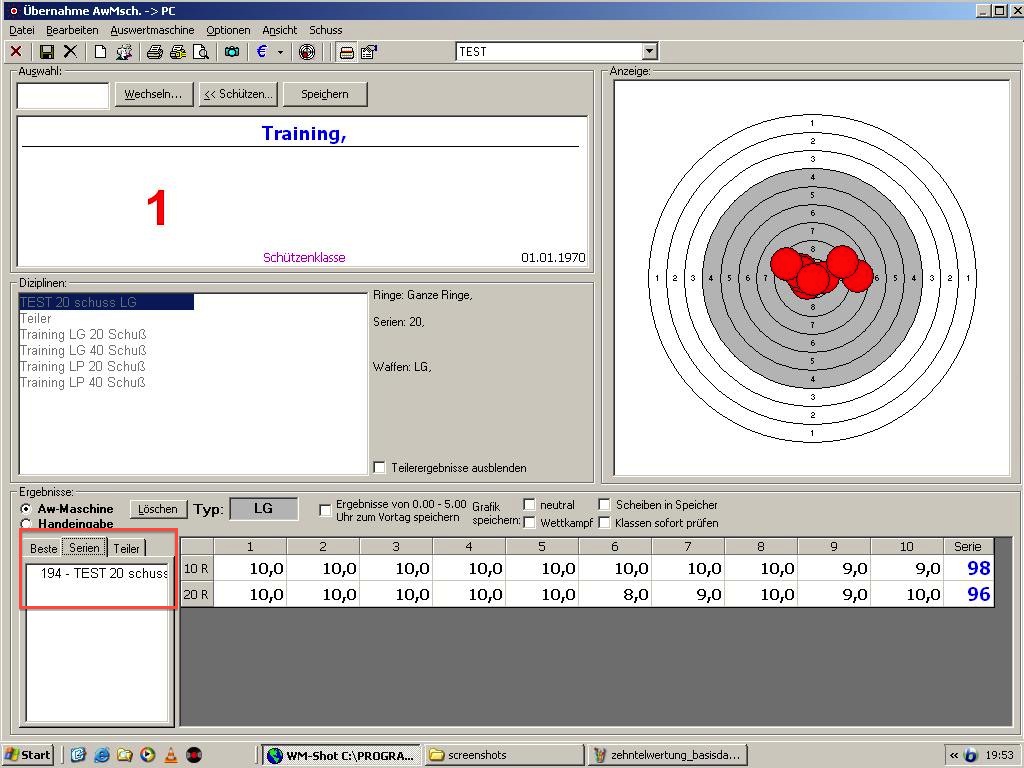Check the Scheiben in Speicher option
The image size is (1024, 768).
pyautogui.click(x=605, y=505)
